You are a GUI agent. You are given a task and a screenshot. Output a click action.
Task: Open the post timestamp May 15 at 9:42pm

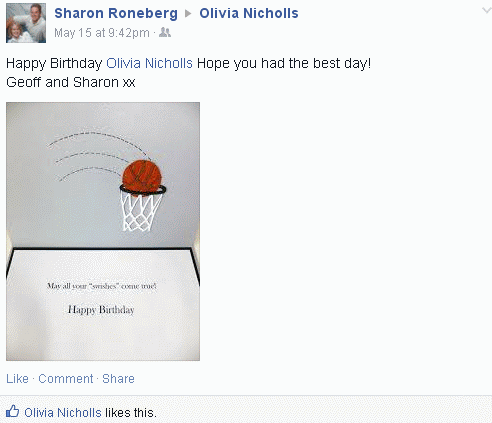click(x=102, y=33)
